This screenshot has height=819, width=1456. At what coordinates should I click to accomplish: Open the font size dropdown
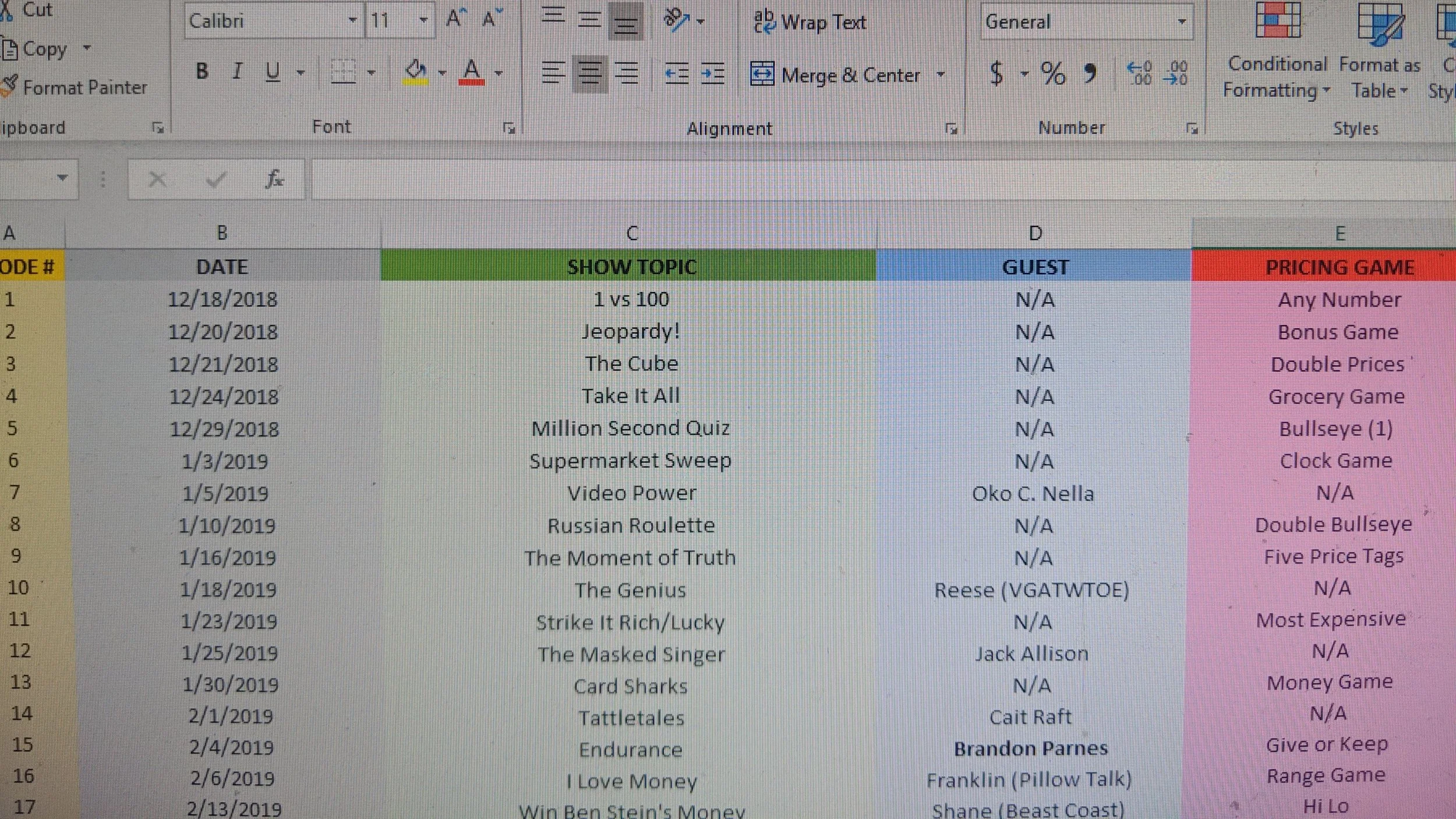click(423, 21)
